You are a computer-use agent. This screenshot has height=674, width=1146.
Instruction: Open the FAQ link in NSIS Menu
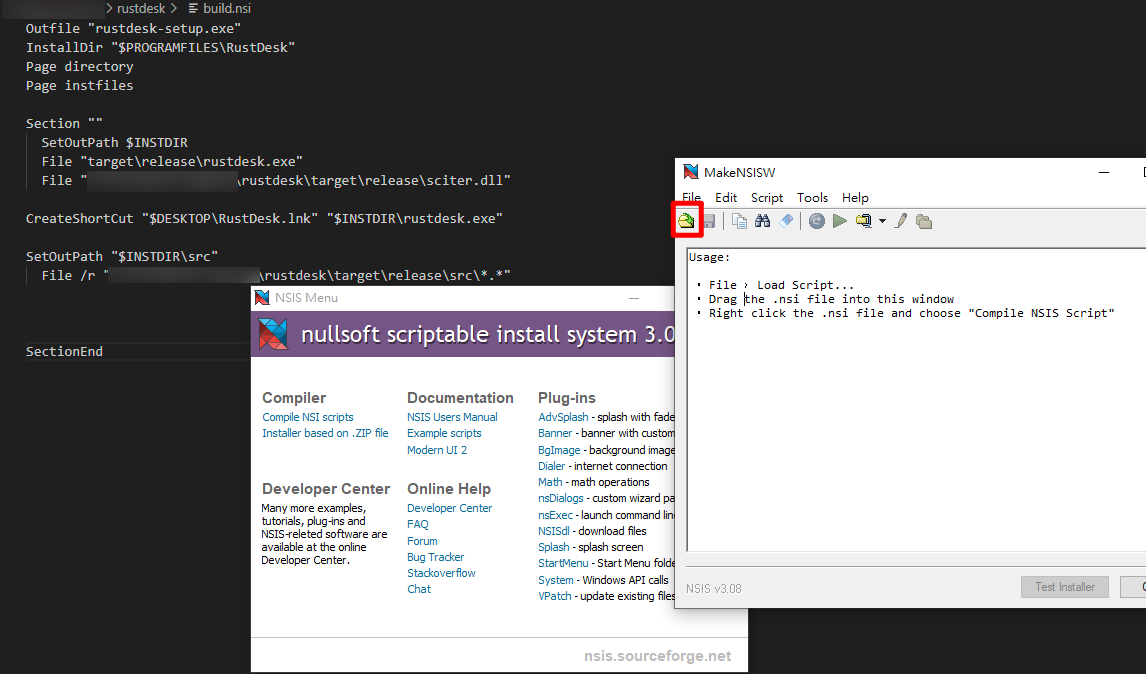(x=418, y=524)
